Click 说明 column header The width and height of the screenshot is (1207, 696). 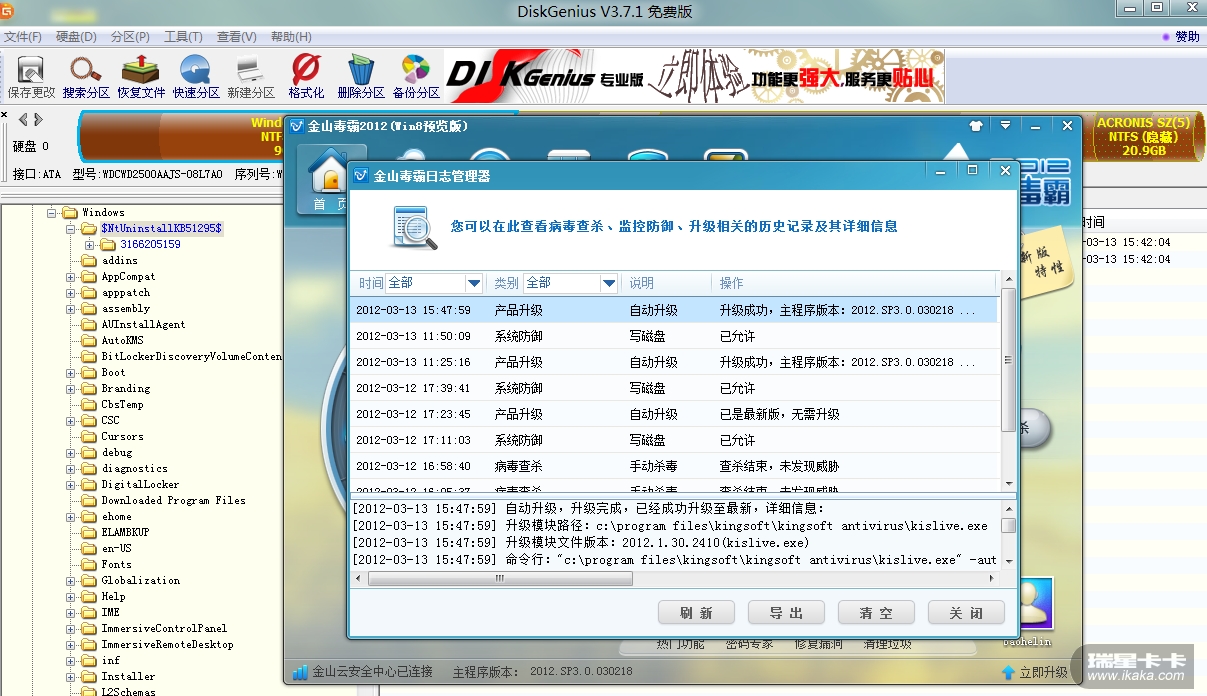click(642, 283)
